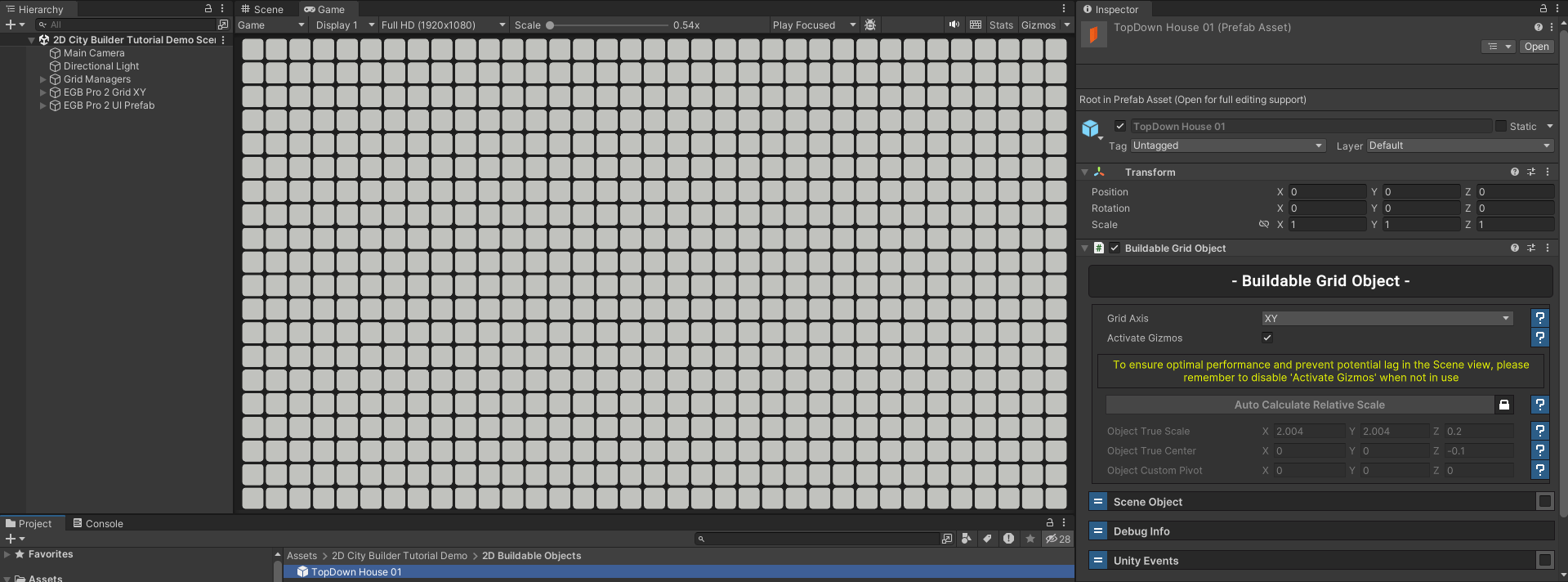Click the lock icon beside Auto Calculate Relative Scale
The image size is (1568, 582).
(x=1503, y=405)
